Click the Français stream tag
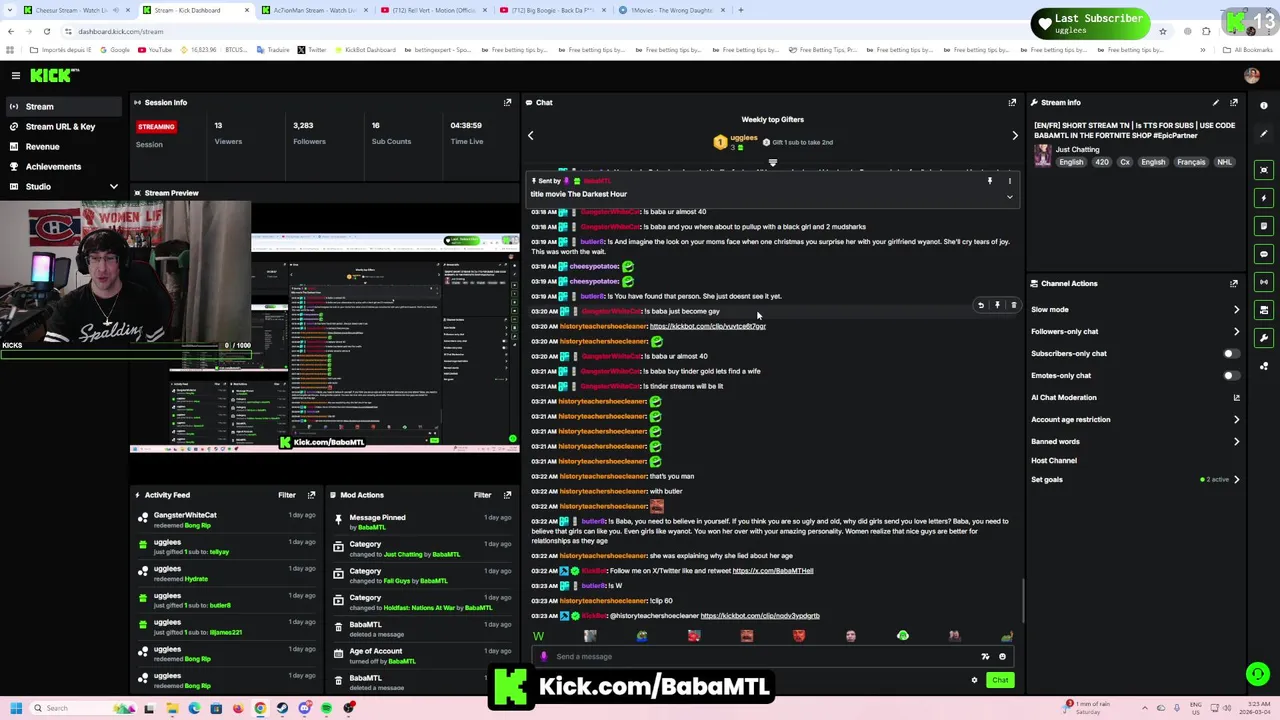 [1191, 162]
